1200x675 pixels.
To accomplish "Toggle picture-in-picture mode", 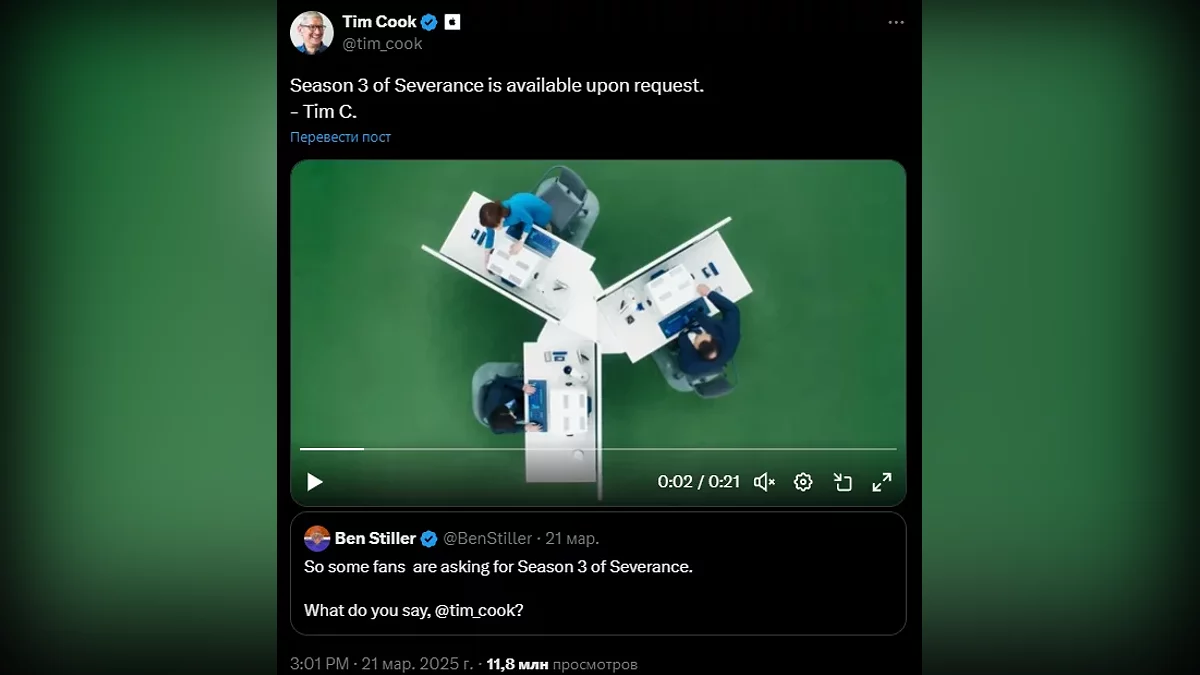I will (x=842, y=482).
